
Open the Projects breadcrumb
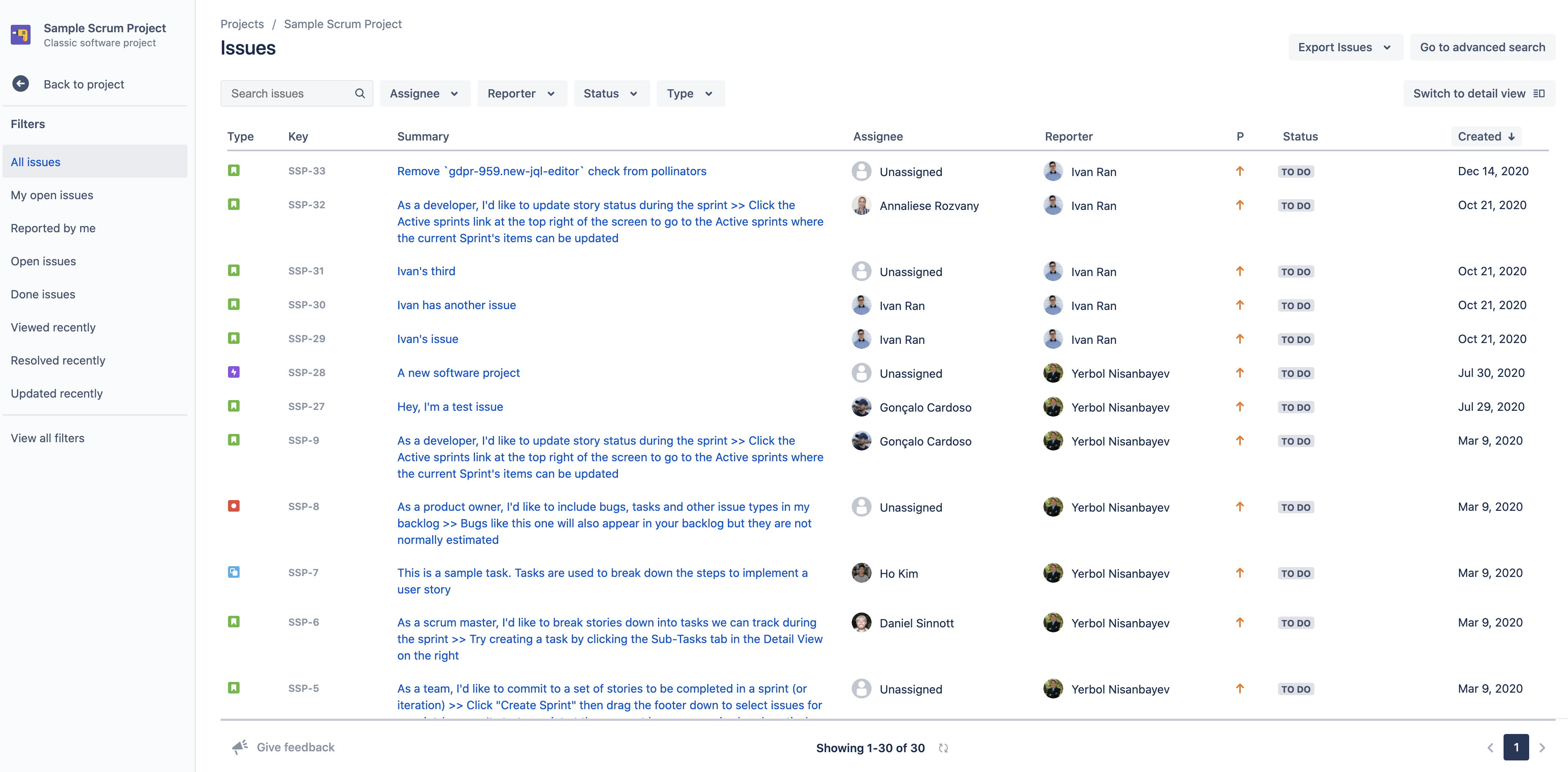click(242, 24)
